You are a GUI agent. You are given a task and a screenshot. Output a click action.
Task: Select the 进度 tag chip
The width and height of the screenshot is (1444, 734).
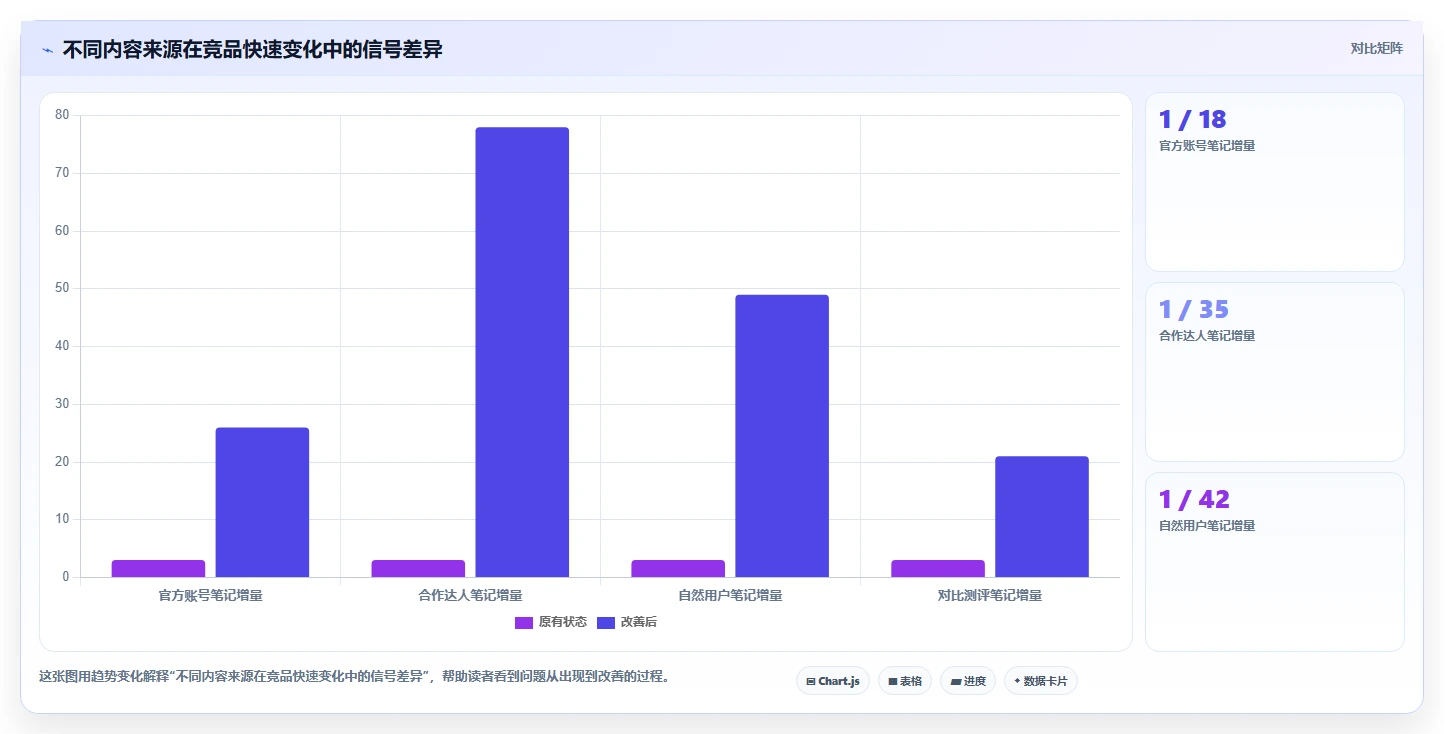coord(968,681)
